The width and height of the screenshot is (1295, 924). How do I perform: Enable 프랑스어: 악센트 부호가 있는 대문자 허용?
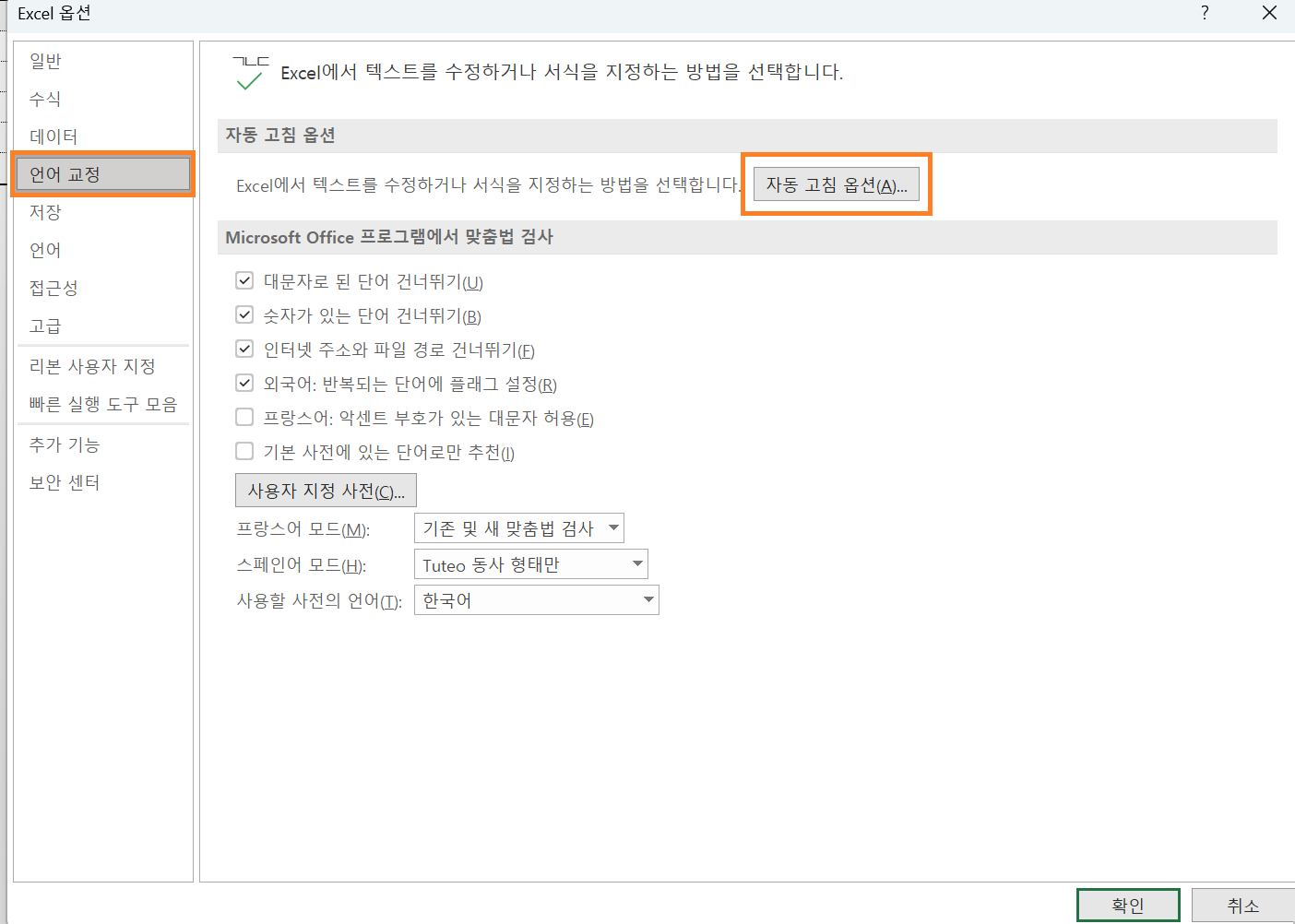(244, 417)
